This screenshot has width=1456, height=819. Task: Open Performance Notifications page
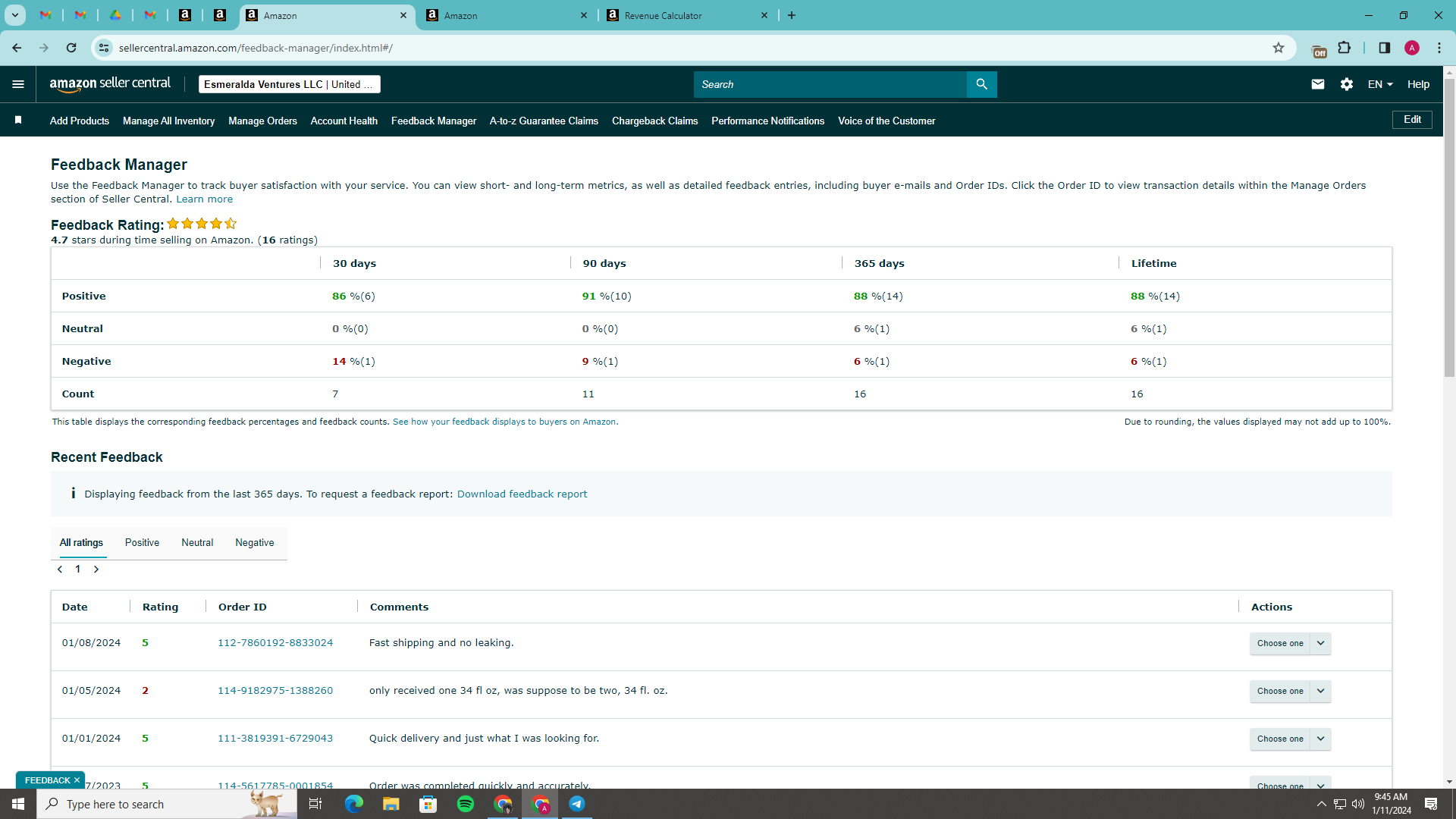click(x=767, y=121)
